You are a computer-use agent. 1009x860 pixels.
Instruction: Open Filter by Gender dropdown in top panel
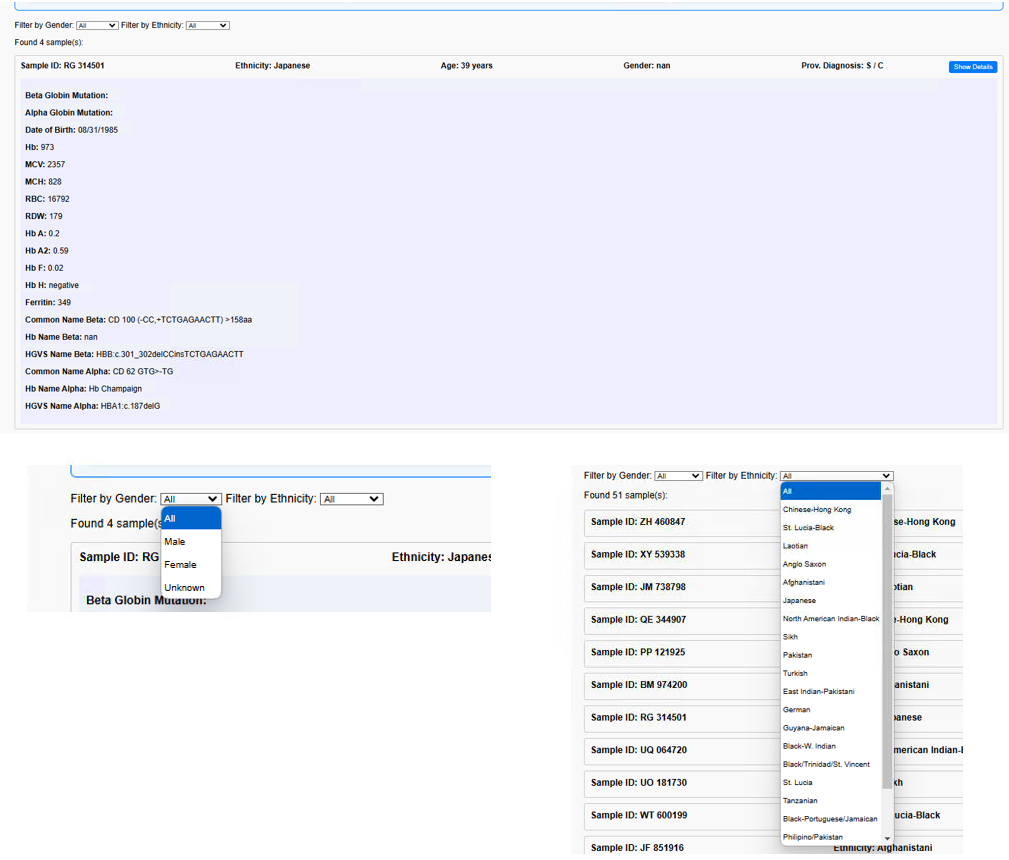(97, 26)
